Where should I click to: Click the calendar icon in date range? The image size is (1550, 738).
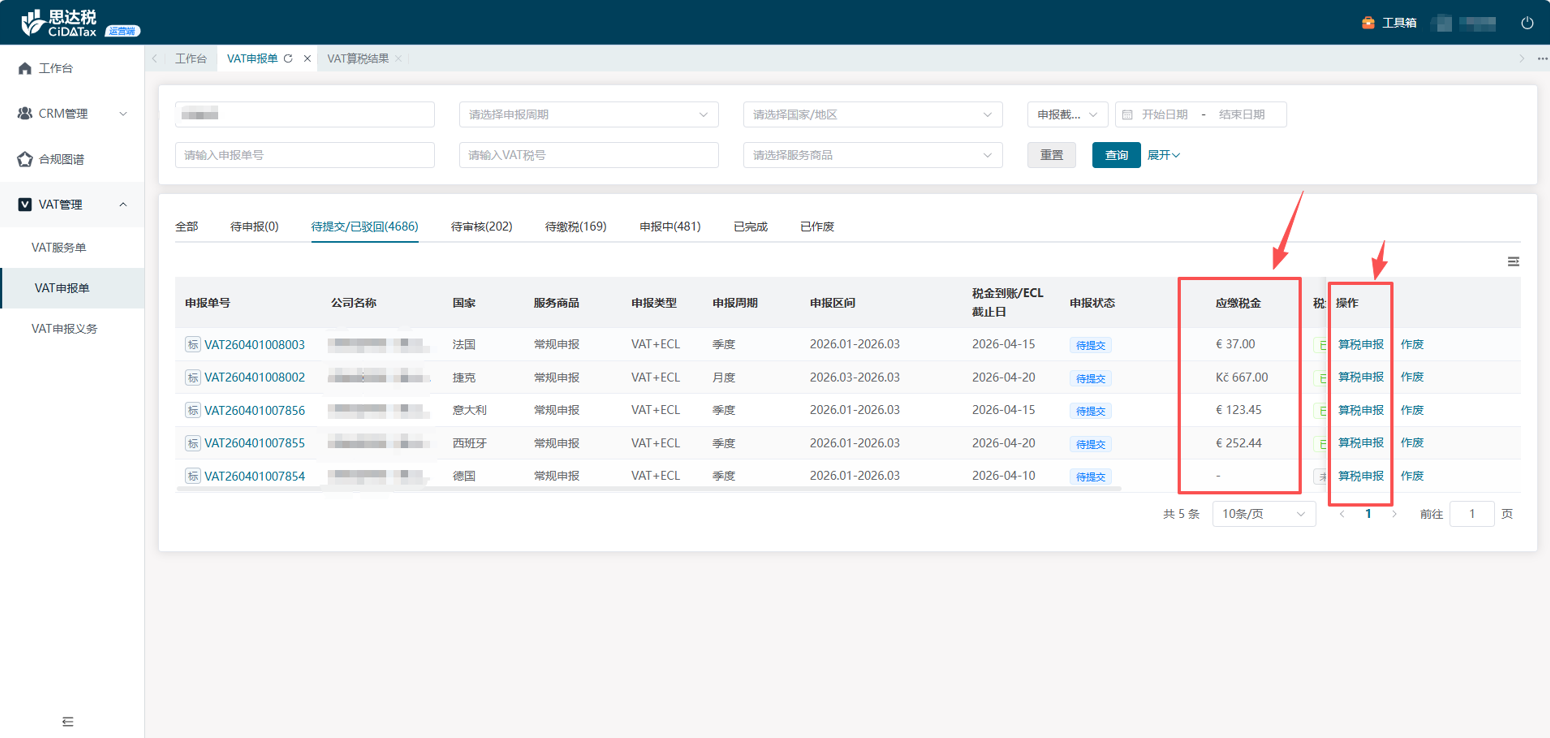point(1127,115)
